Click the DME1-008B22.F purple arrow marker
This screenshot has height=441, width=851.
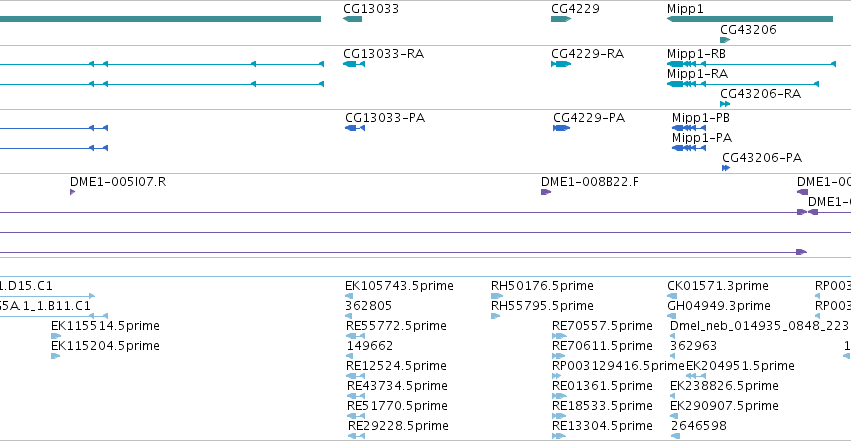click(546, 192)
